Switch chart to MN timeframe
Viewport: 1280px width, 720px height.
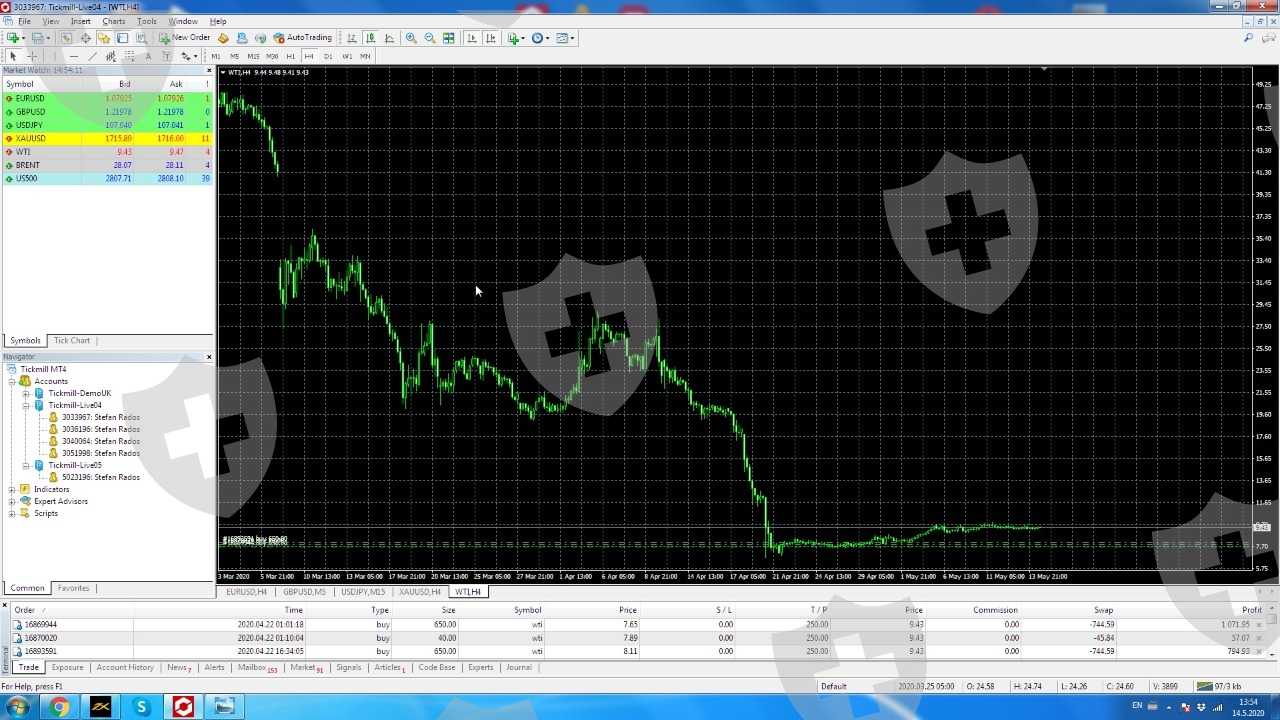tap(365, 56)
